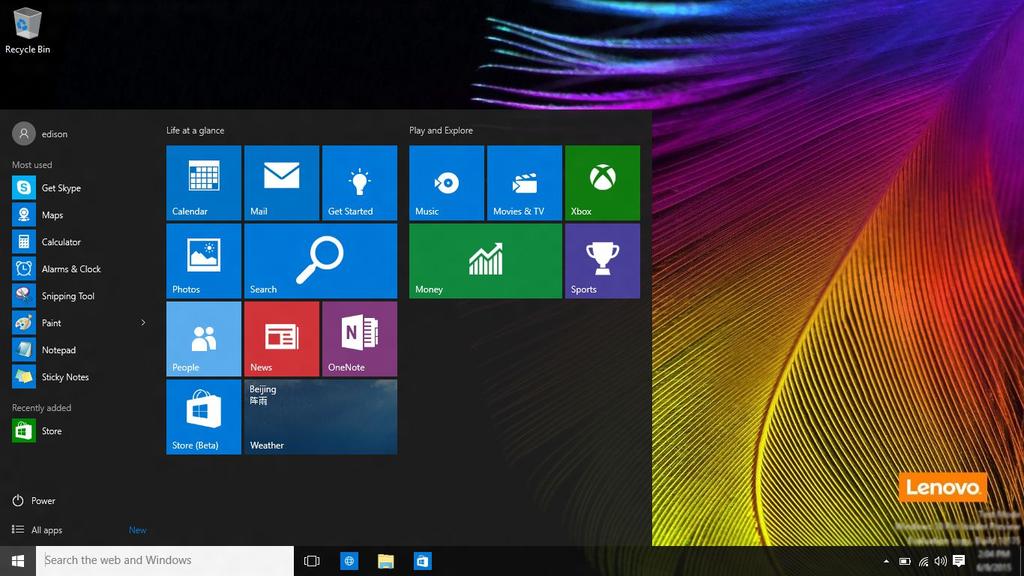This screenshot has height=576, width=1024.
Task: Click the Life at a glance group title
Action: pyautogui.click(x=195, y=131)
